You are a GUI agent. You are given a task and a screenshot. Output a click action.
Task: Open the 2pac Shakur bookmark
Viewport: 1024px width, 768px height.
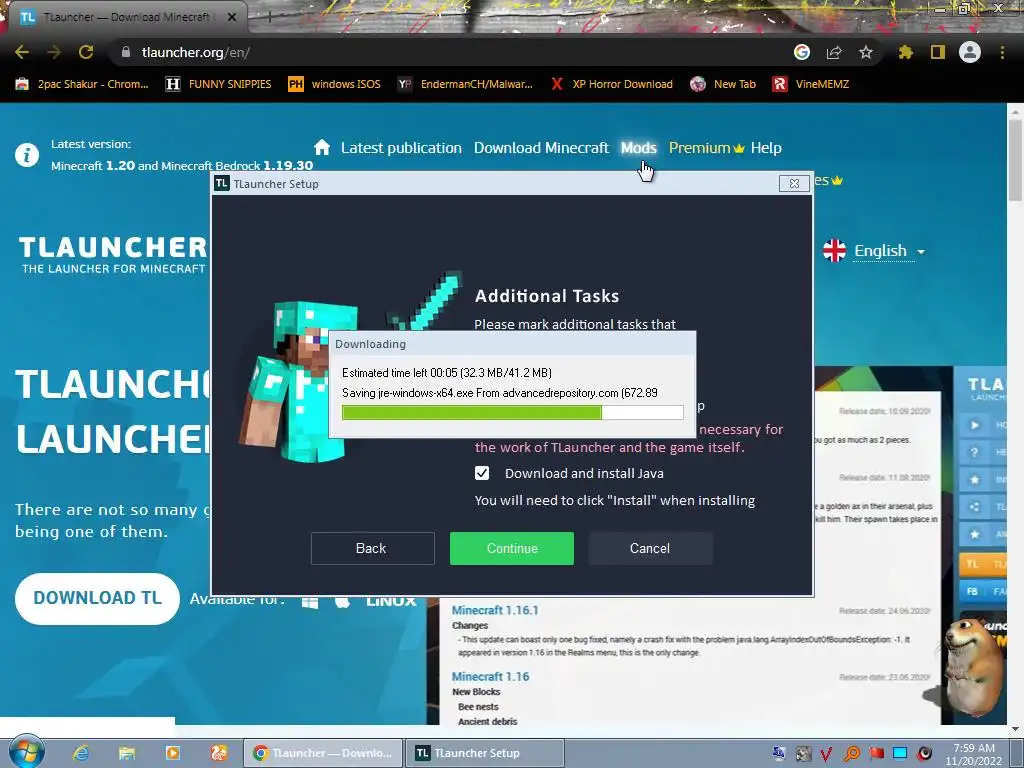tap(82, 84)
